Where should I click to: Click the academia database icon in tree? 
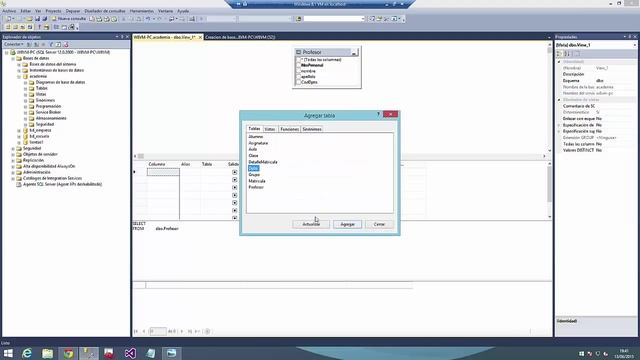[x=25, y=76]
